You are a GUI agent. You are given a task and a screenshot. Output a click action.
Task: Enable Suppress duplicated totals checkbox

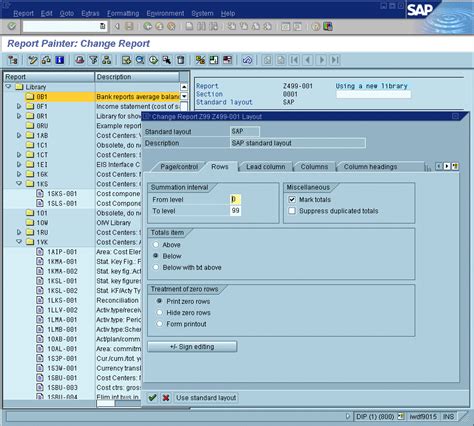[x=292, y=211]
